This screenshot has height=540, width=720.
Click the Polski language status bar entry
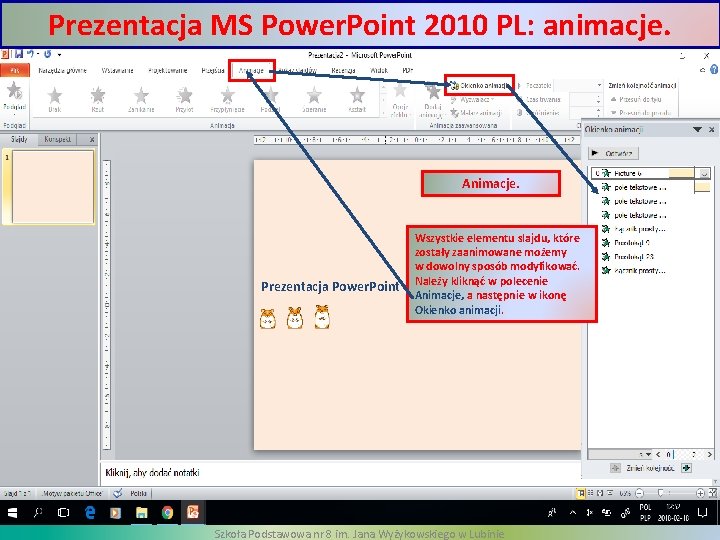138,494
